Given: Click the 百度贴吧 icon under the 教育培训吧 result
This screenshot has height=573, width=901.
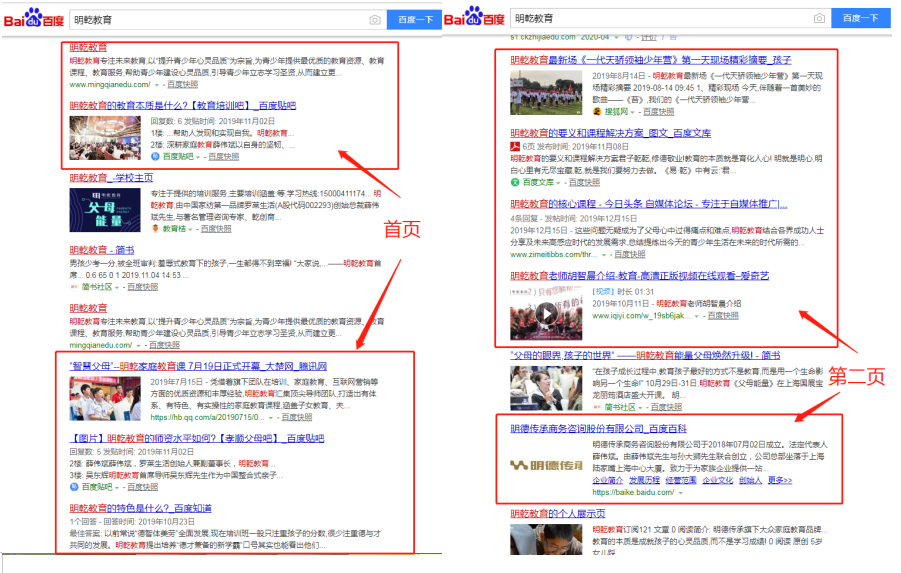Looking at the screenshot, I should (155, 156).
